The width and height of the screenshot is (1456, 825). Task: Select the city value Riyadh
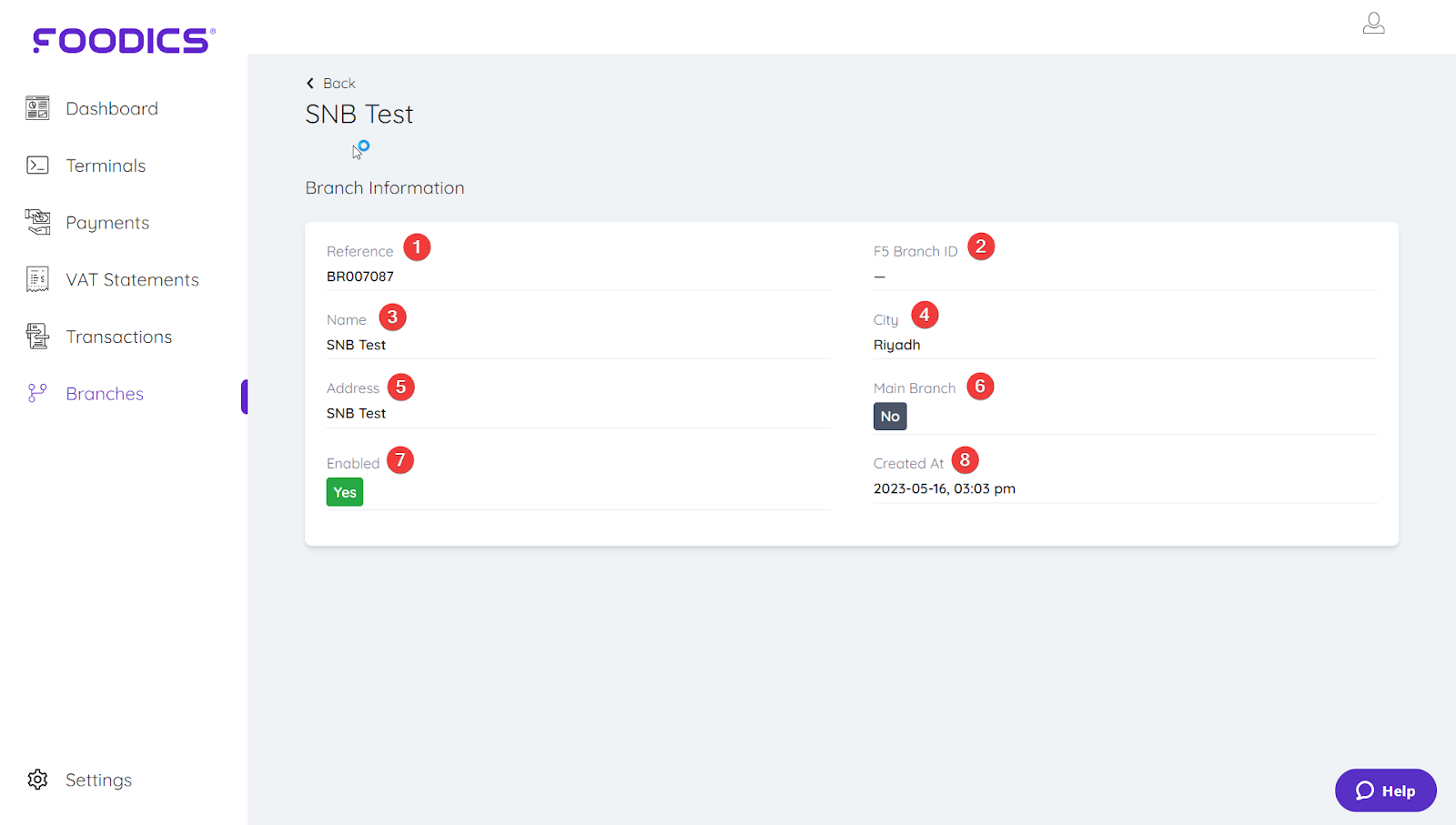[x=896, y=345]
